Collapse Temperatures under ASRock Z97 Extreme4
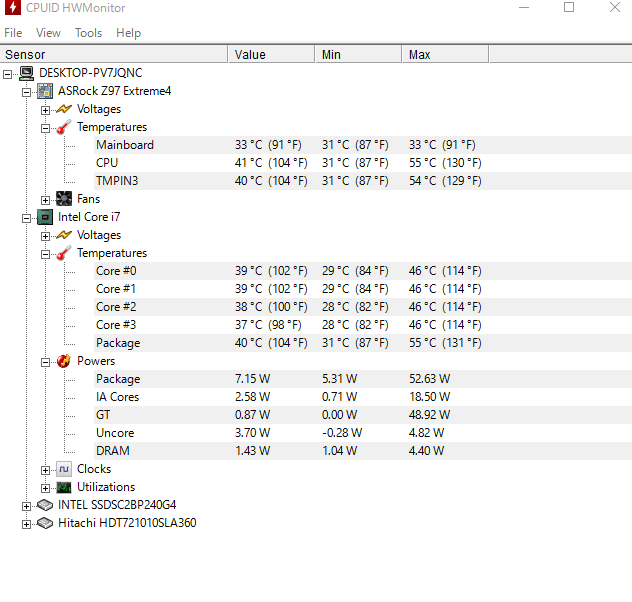This screenshot has width=632, height=602. (46, 129)
